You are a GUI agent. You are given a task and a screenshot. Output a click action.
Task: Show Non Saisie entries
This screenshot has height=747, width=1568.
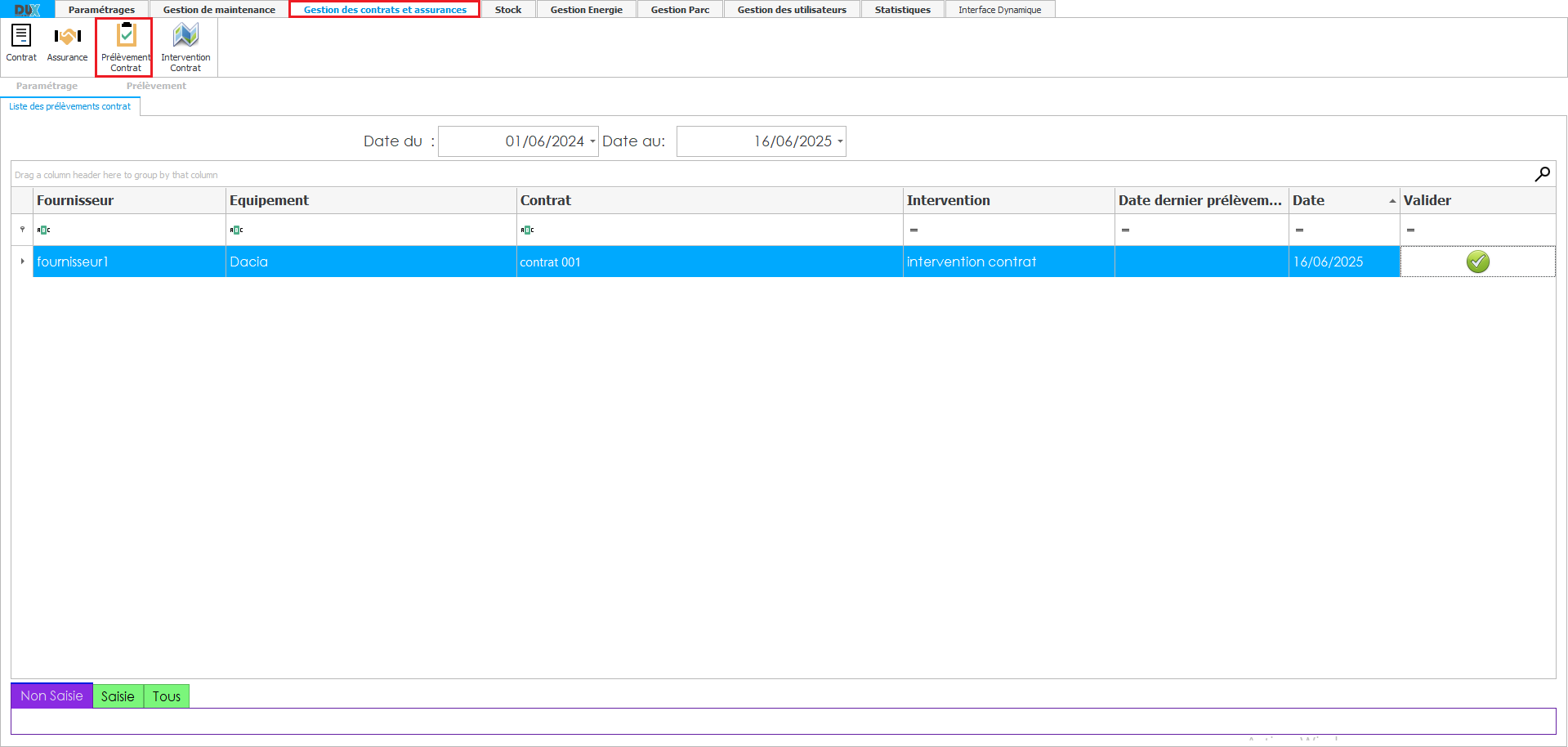(x=51, y=696)
